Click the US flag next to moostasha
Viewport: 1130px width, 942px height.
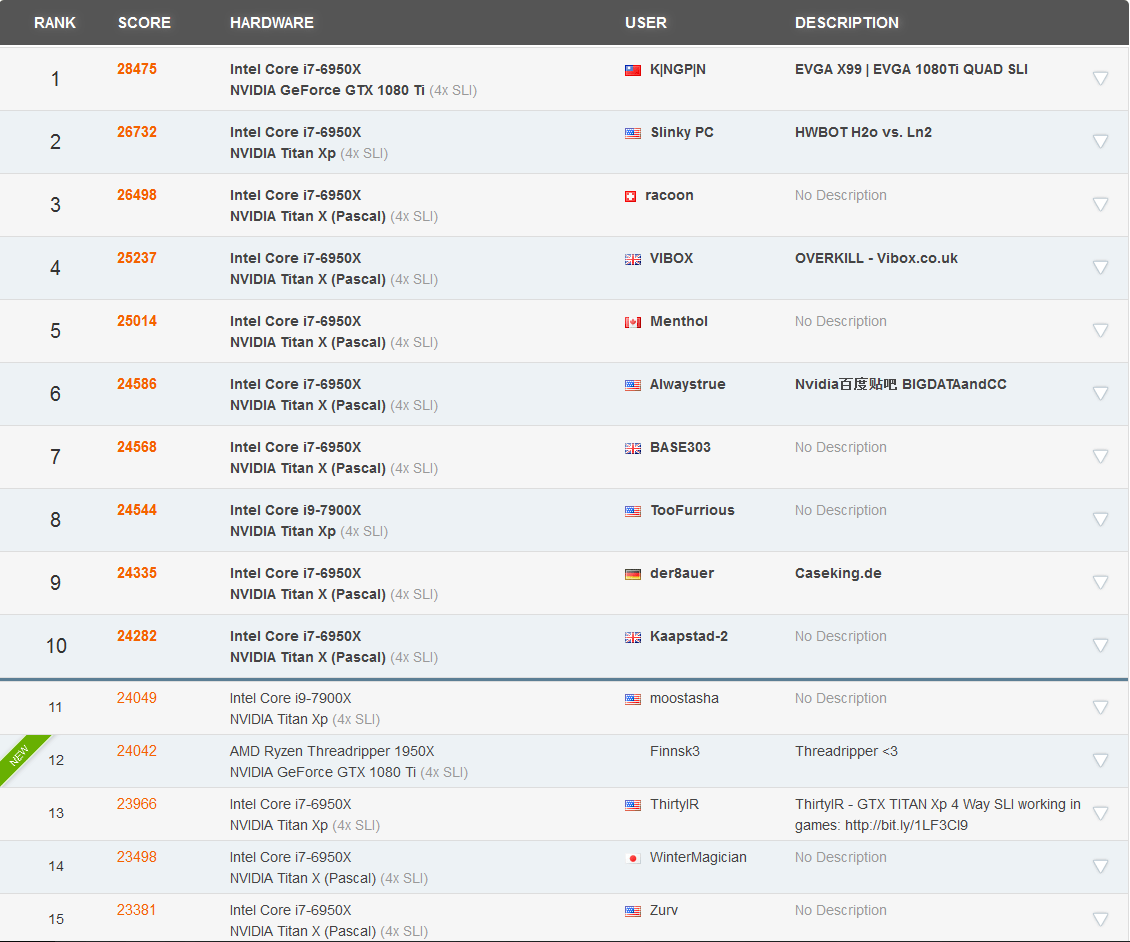pos(633,699)
